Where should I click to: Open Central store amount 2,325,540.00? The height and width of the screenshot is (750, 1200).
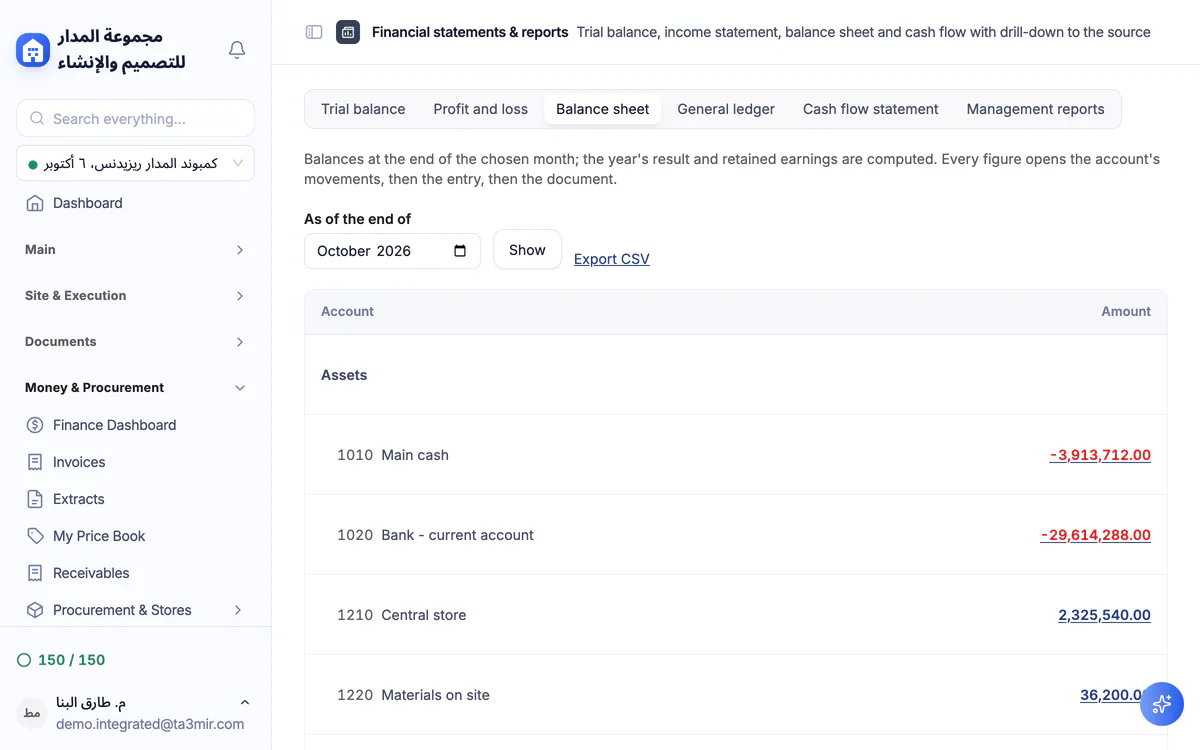(1104, 615)
